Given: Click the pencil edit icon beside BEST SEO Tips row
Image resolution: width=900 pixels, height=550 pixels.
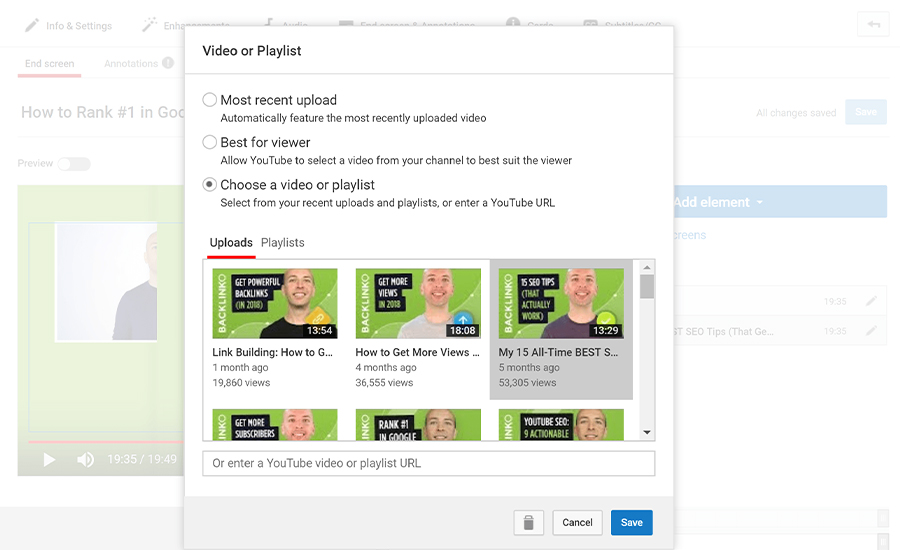Looking at the screenshot, I should 871,331.
